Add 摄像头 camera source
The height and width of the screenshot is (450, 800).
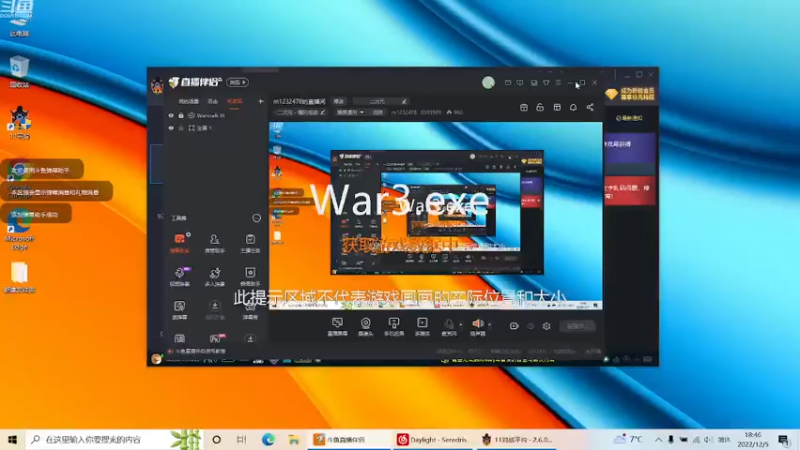point(365,327)
